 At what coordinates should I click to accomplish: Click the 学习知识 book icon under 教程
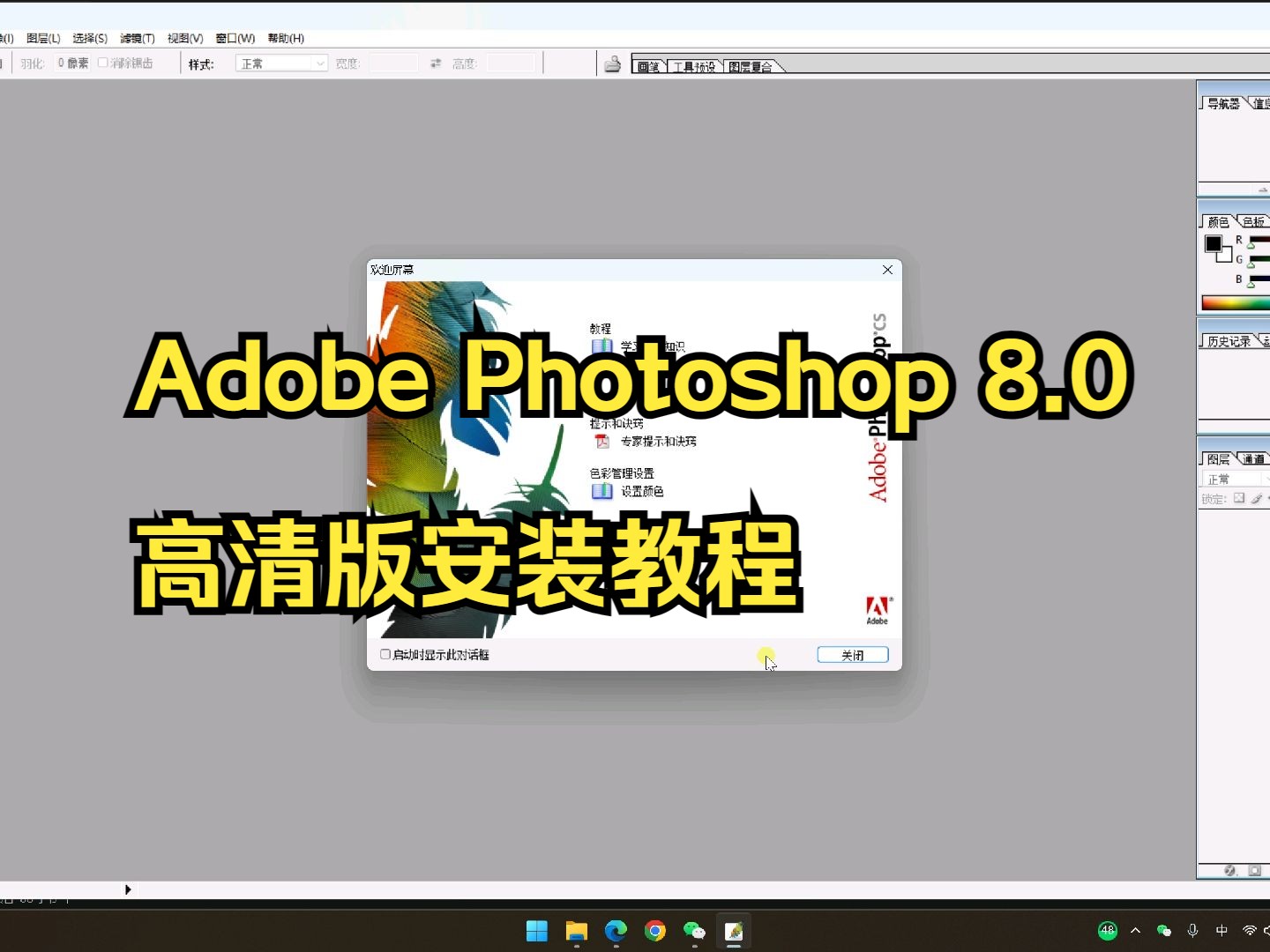pyautogui.click(x=602, y=345)
